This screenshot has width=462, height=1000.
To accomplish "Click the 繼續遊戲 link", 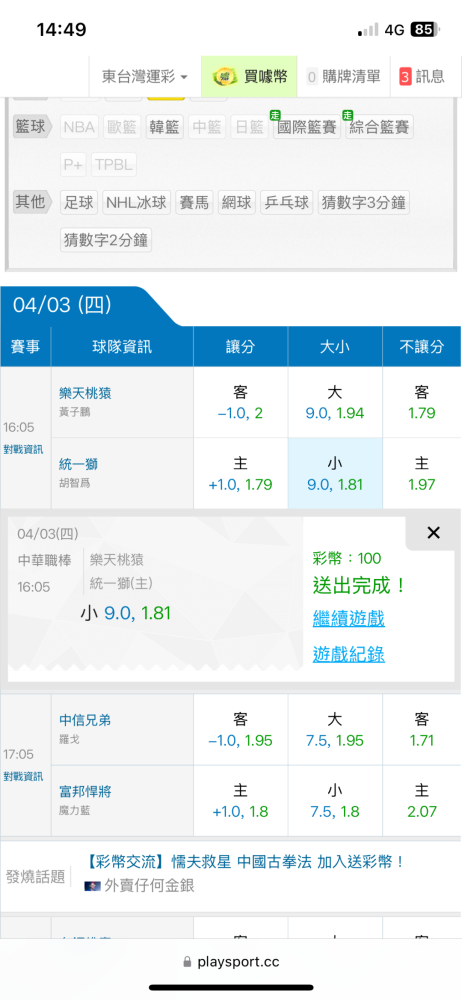I will click(x=349, y=618).
